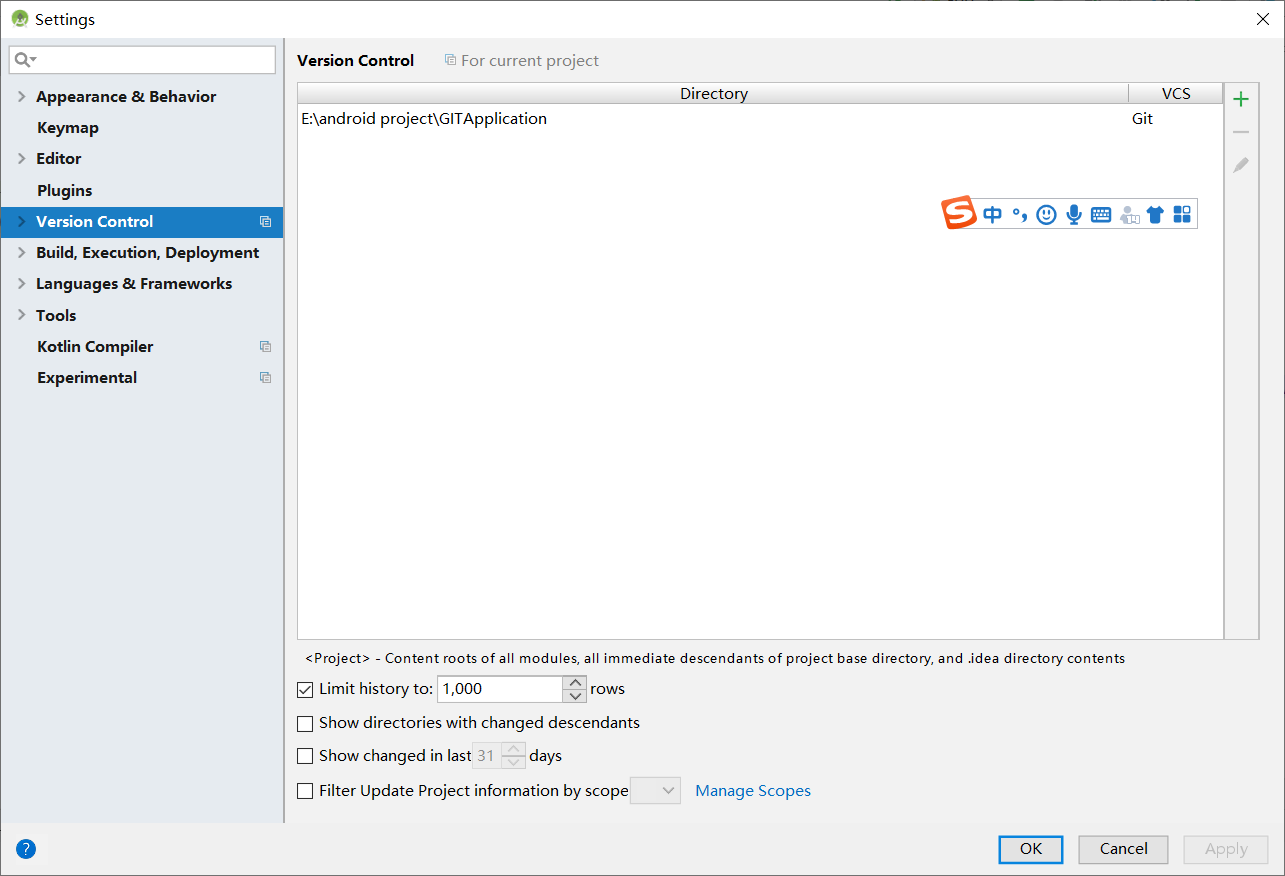Change input skin via the t-shirt icon
The height and width of the screenshot is (876, 1285).
click(1155, 213)
